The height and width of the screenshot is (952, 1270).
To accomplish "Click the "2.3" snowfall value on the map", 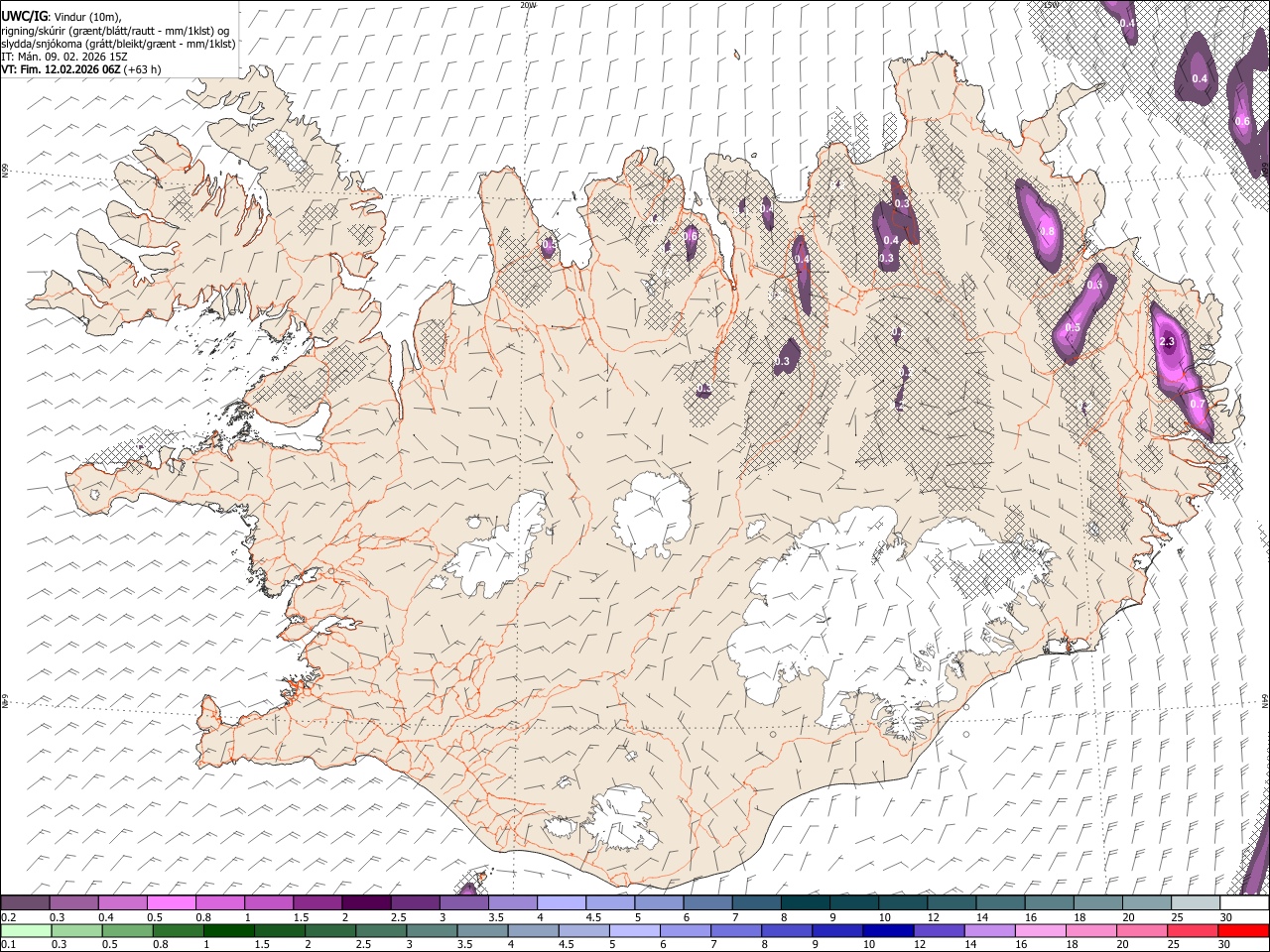I will point(1167,342).
